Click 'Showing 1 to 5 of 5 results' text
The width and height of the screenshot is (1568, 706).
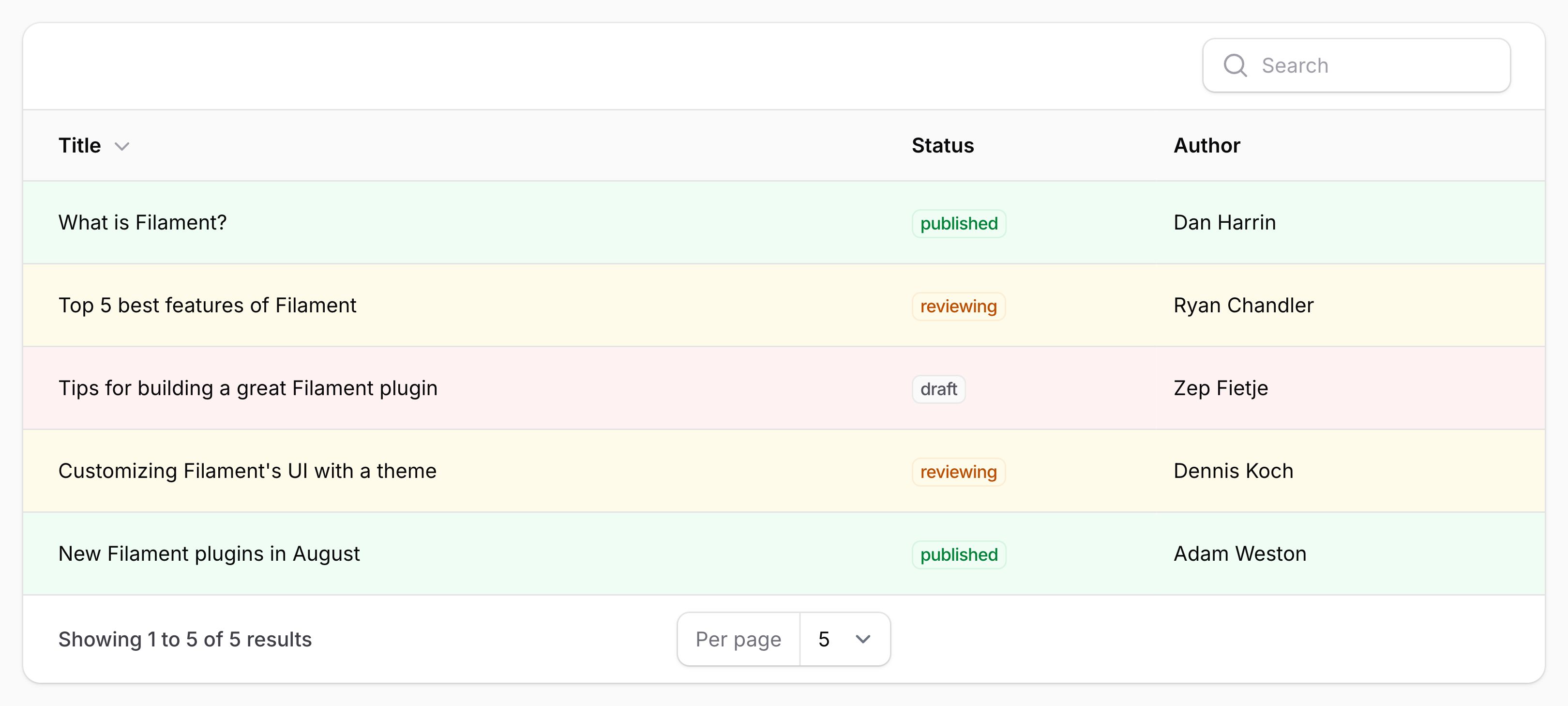185,639
